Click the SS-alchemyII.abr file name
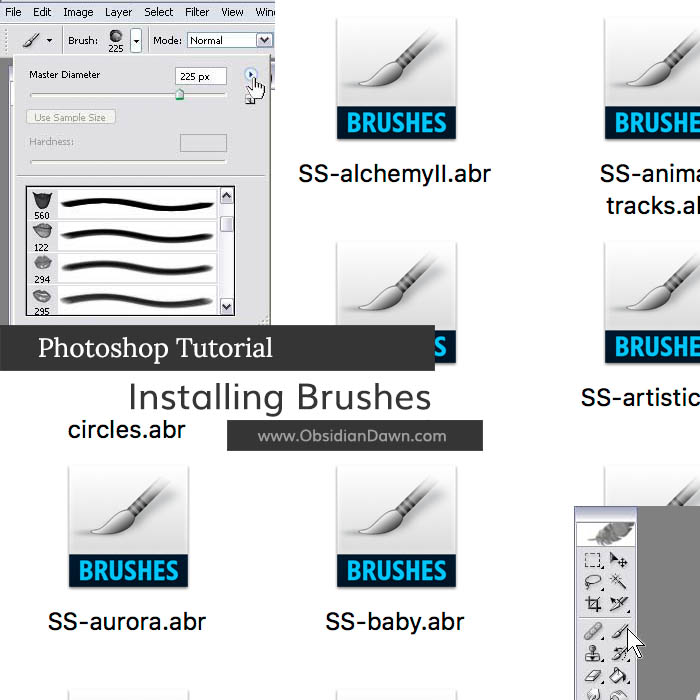The image size is (700, 700). click(x=394, y=174)
